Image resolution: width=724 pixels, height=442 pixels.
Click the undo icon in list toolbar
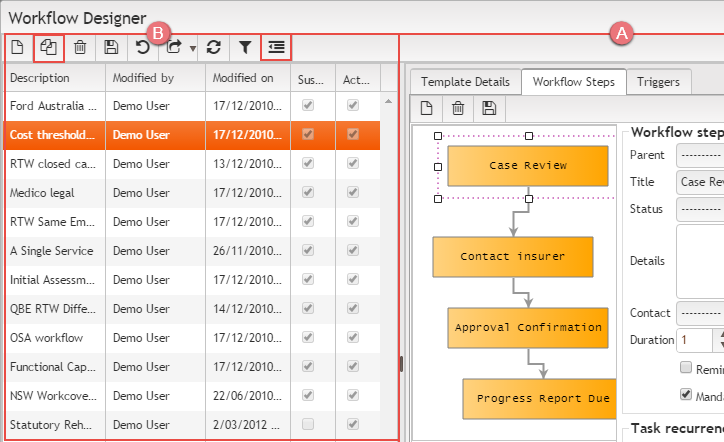143,47
